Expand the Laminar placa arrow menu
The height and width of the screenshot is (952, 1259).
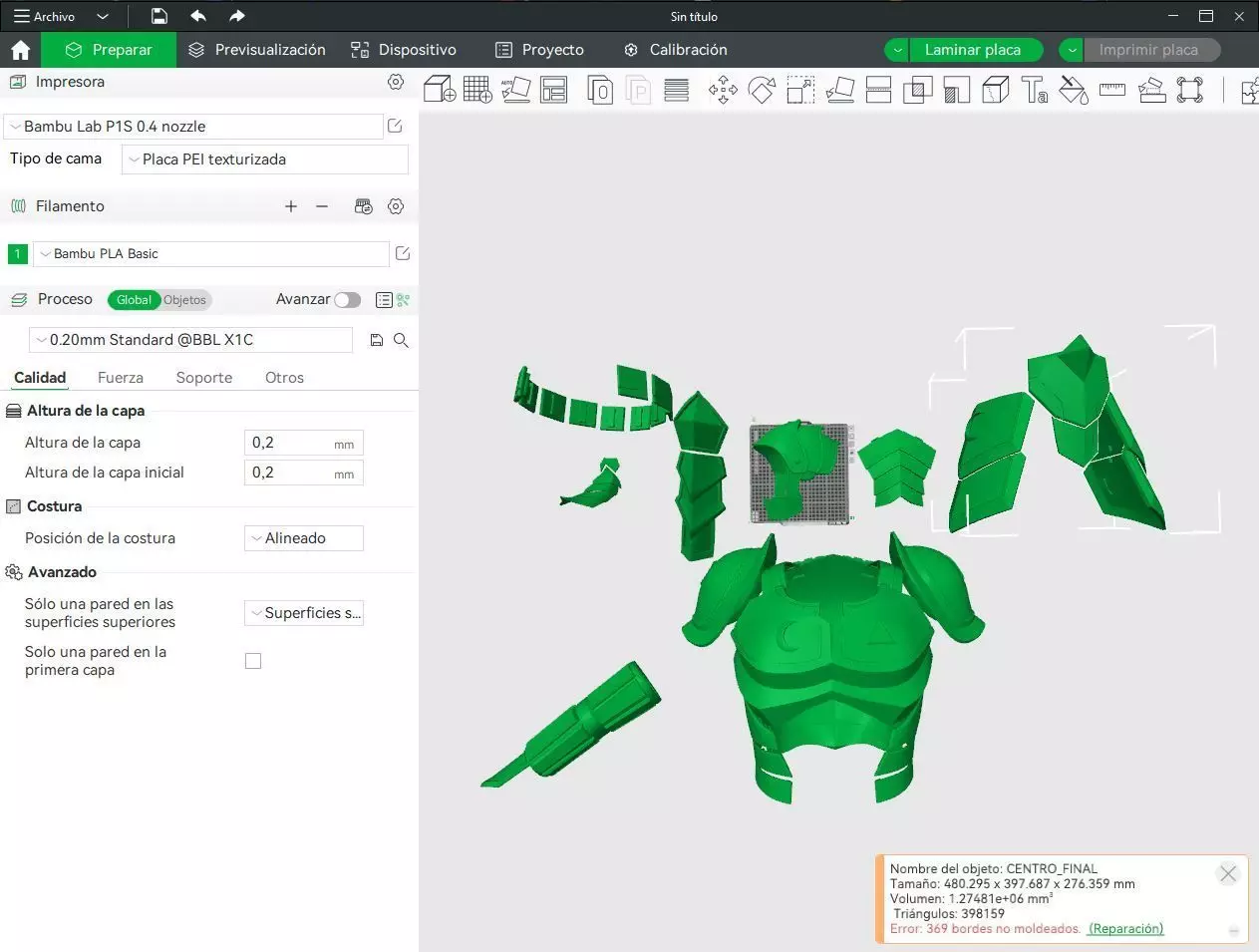897,50
